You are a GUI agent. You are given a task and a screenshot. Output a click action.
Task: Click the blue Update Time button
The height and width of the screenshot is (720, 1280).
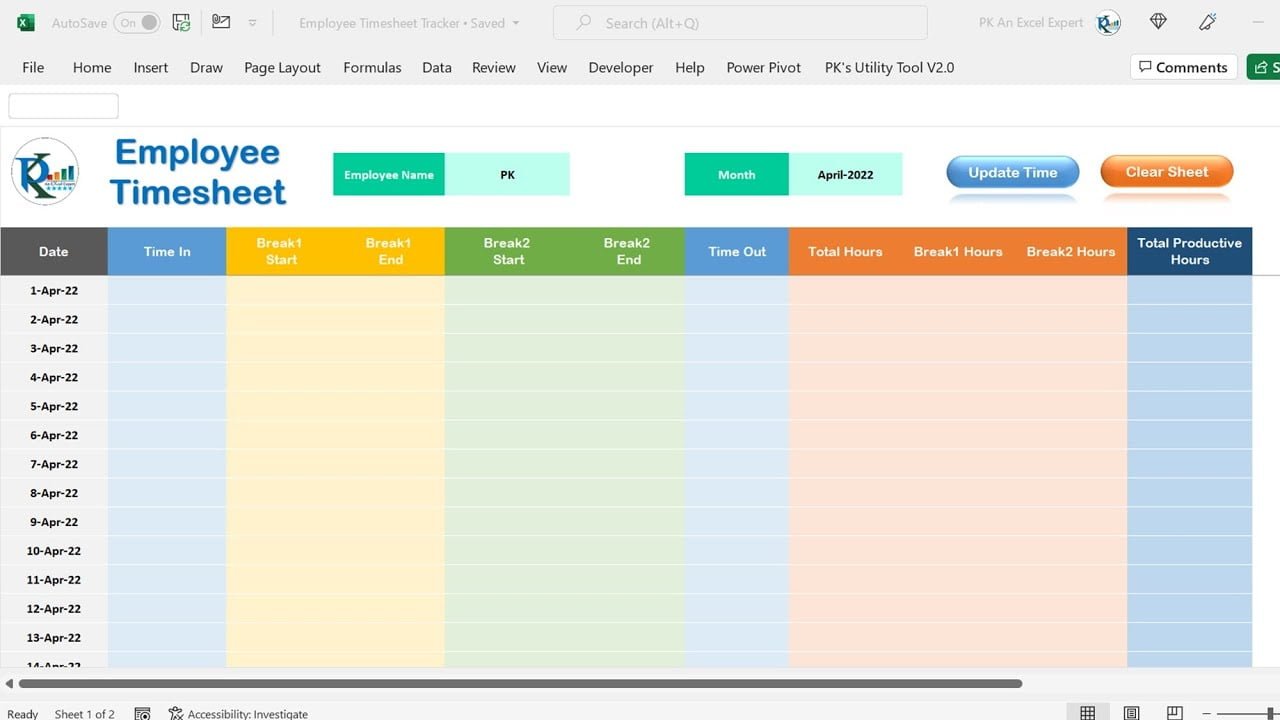point(1013,172)
